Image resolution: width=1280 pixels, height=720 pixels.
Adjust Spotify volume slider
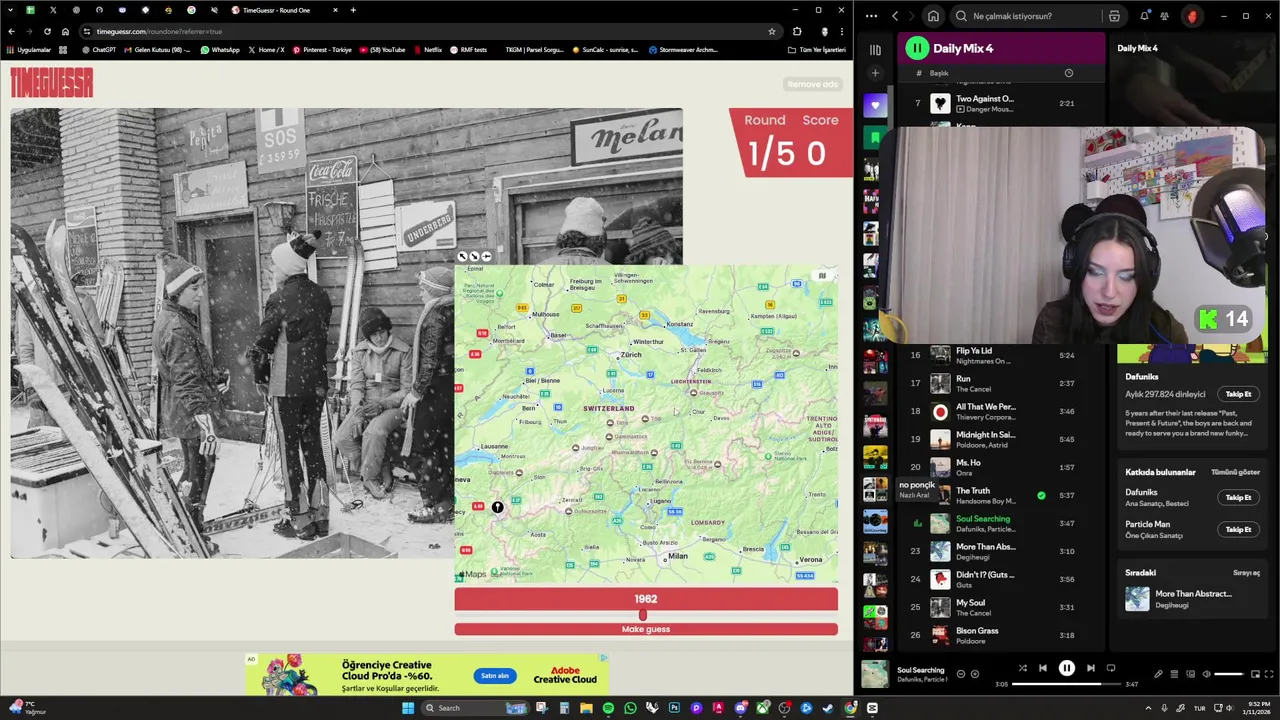(x=1228, y=674)
